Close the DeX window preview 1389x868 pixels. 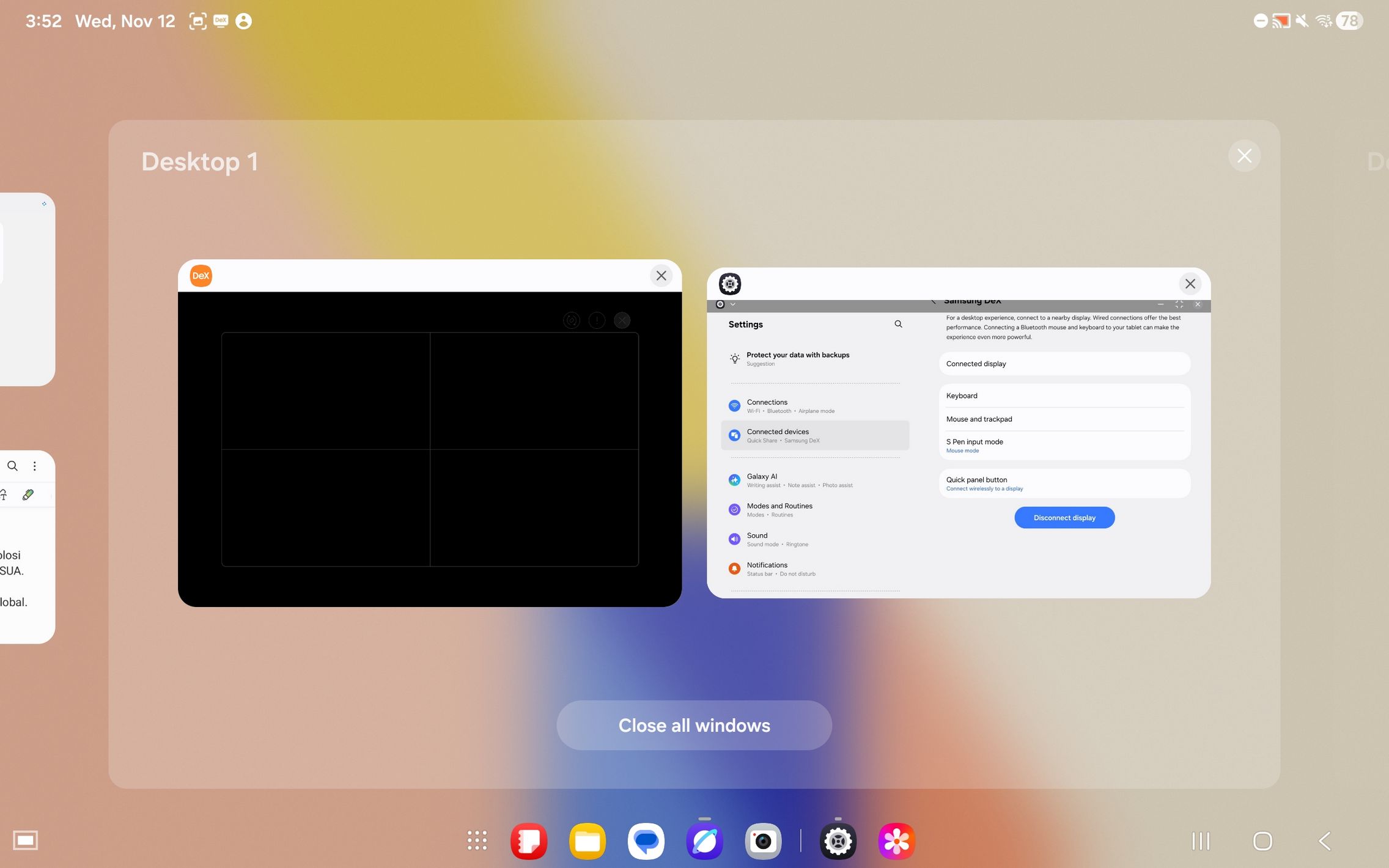[x=661, y=276]
